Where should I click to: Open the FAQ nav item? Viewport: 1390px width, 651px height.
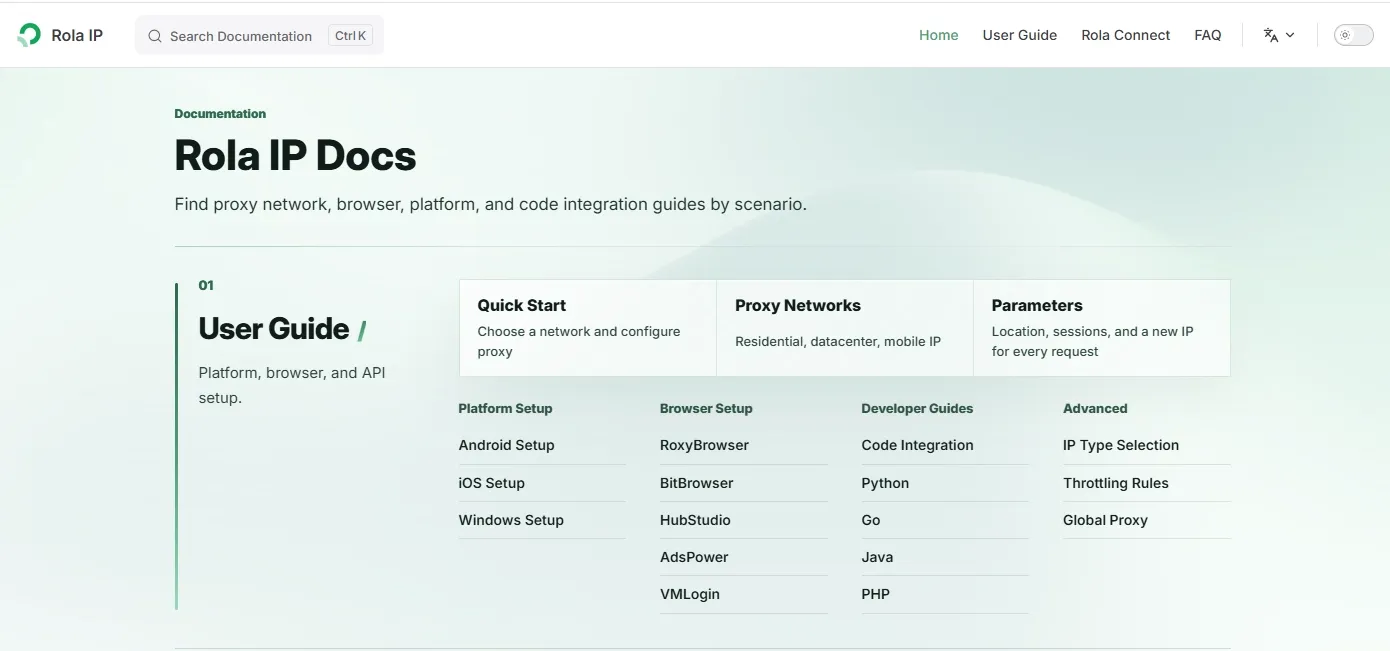[1207, 35]
